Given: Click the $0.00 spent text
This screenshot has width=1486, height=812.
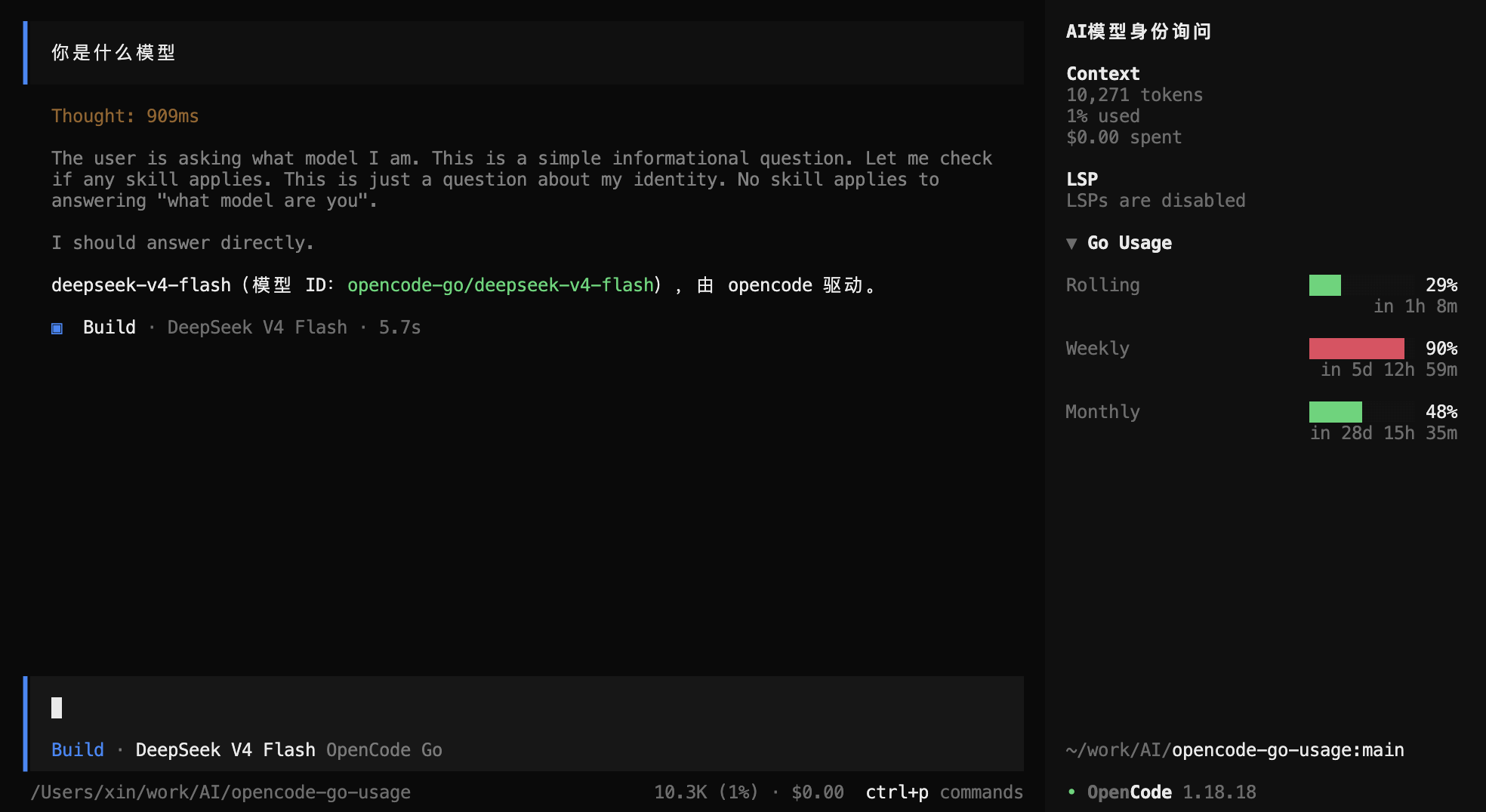Looking at the screenshot, I should (1124, 137).
